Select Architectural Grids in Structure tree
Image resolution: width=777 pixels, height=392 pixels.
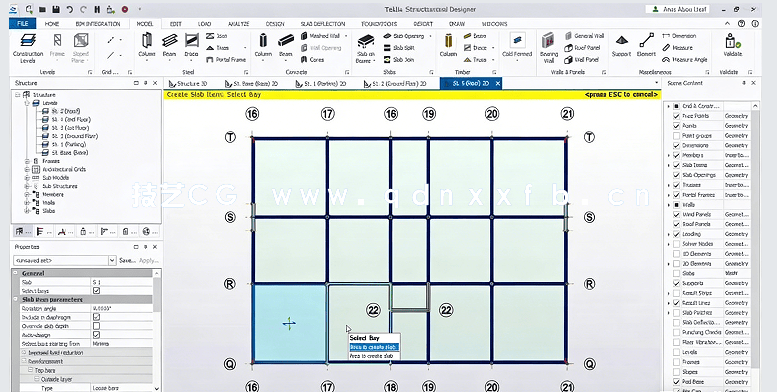click(64, 169)
